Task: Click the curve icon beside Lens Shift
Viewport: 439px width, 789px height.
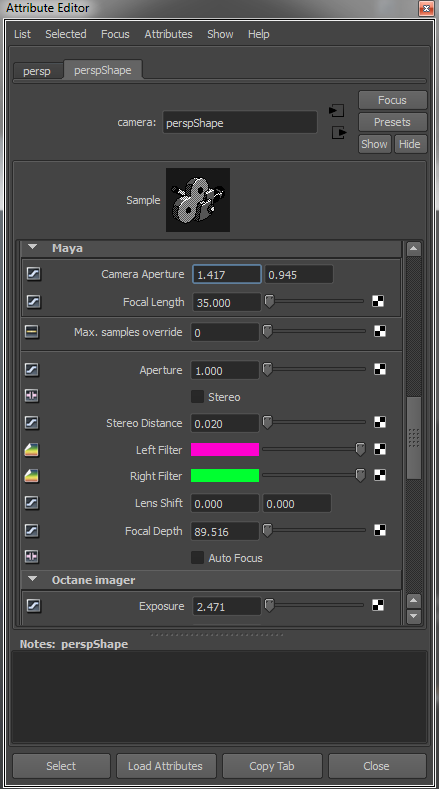Action: tap(32, 503)
